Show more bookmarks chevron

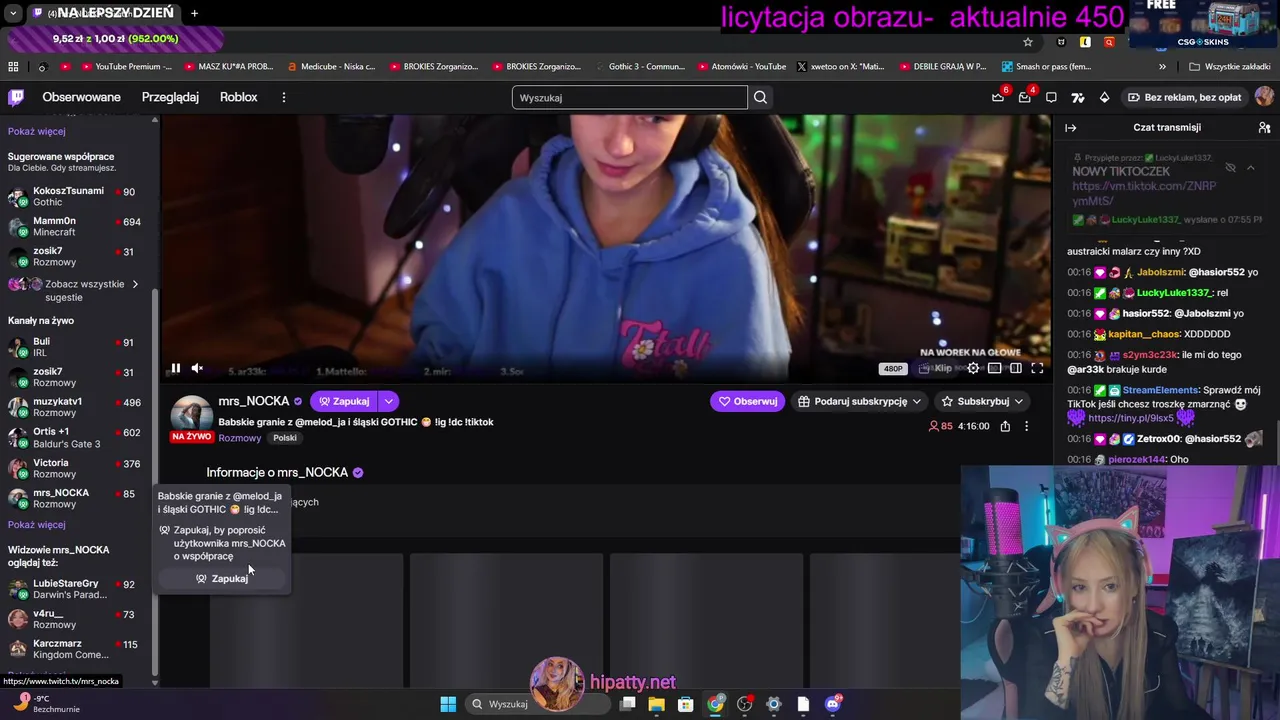coord(1162,67)
